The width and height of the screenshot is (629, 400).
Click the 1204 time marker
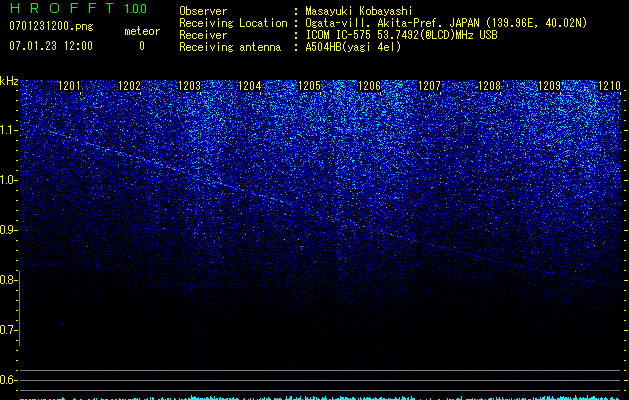pyautogui.click(x=250, y=86)
